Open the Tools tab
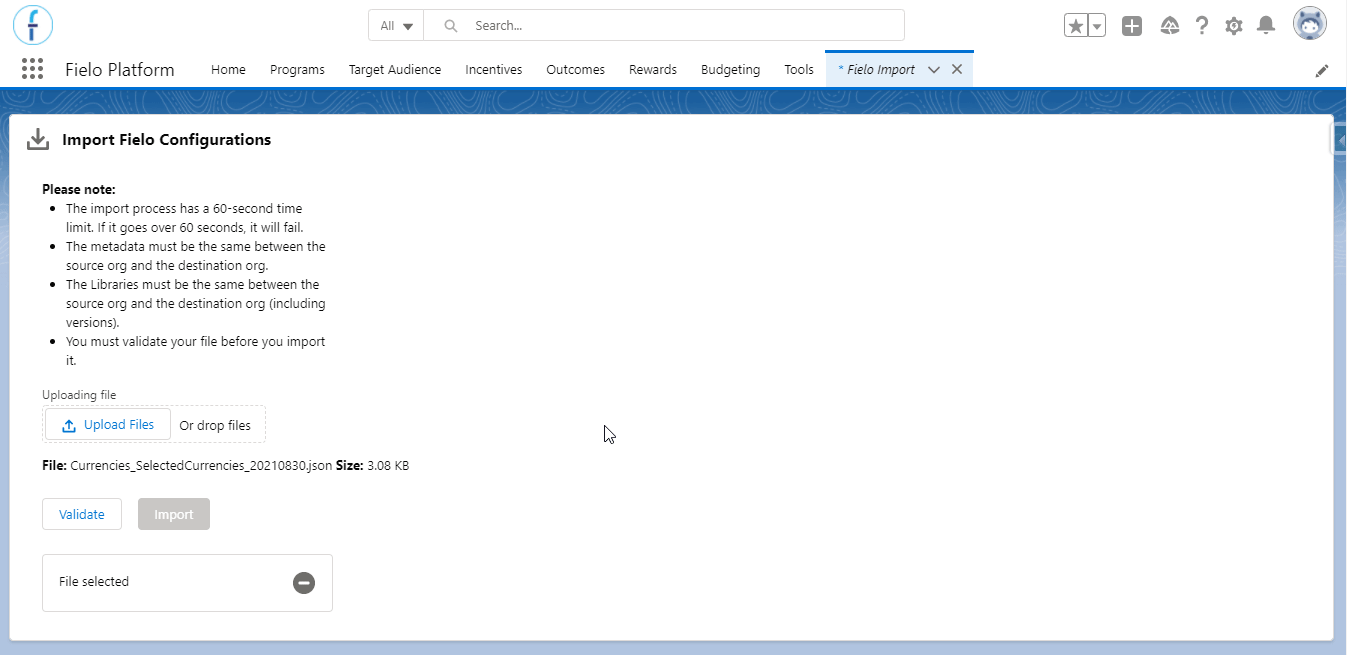 coord(799,70)
